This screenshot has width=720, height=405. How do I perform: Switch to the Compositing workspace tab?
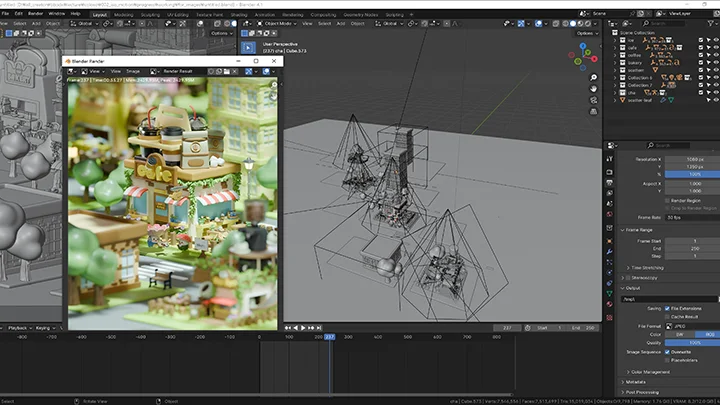tap(323, 15)
